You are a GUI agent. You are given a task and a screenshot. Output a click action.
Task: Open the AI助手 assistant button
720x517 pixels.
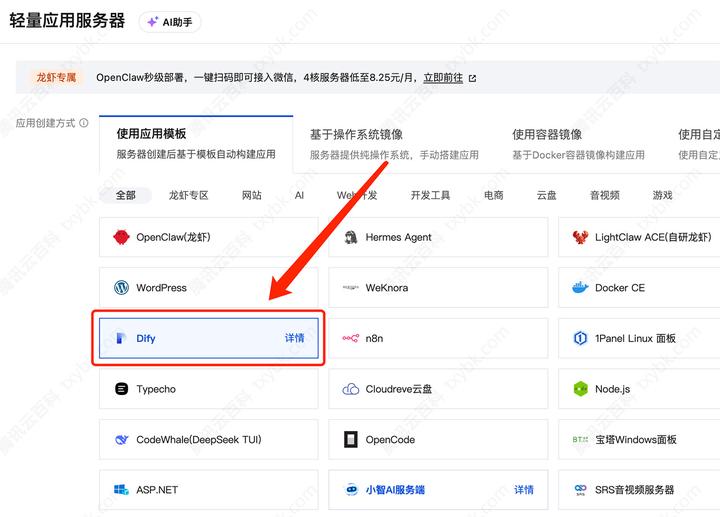(x=170, y=22)
